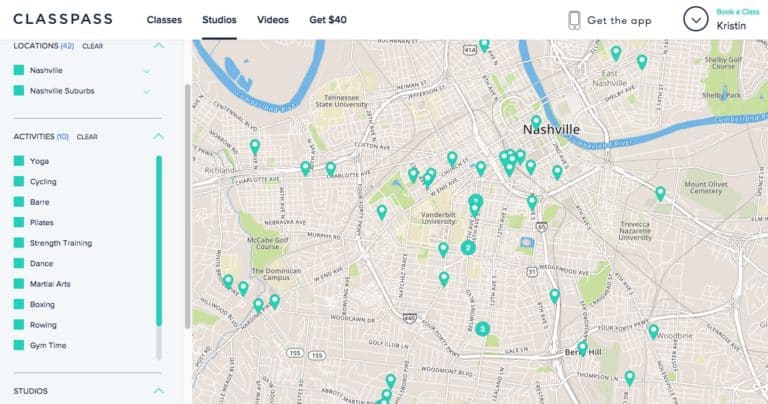Expand the Nashville Suburbs chevron

pos(146,92)
